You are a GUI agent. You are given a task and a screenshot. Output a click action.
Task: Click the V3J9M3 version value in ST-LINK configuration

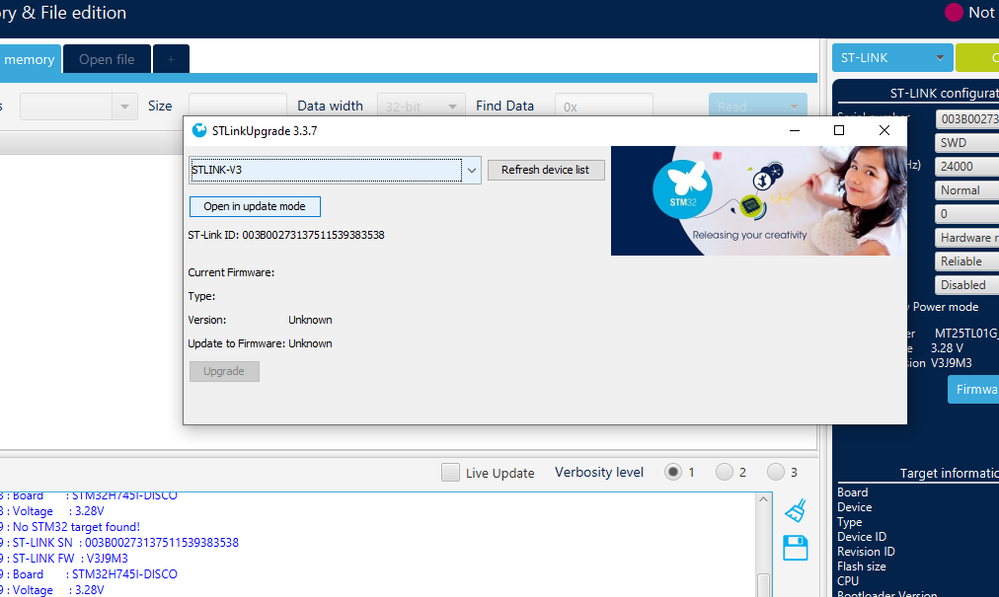click(x=951, y=363)
